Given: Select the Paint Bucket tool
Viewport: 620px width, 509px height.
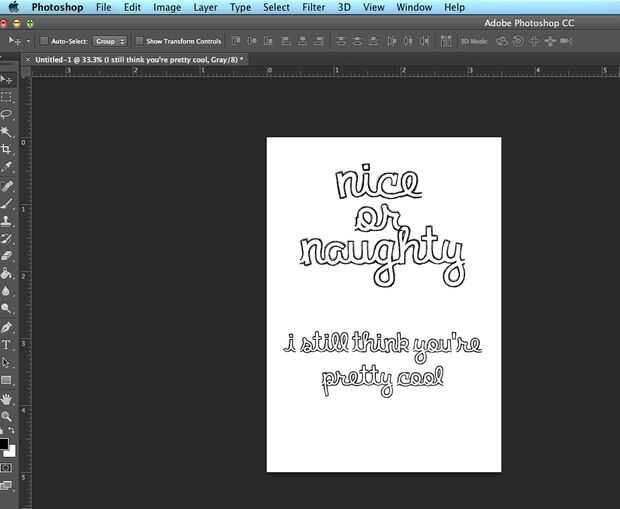Looking at the screenshot, I should [6, 273].
